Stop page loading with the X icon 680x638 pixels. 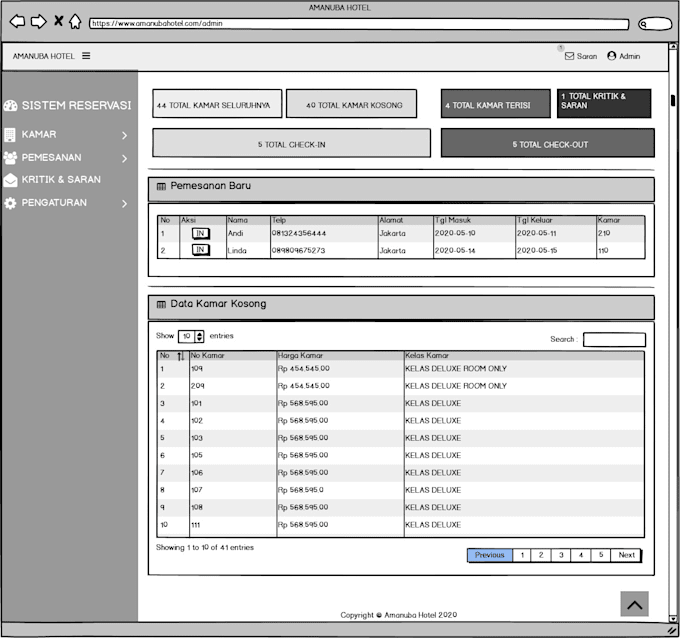(x=59, y=20)
